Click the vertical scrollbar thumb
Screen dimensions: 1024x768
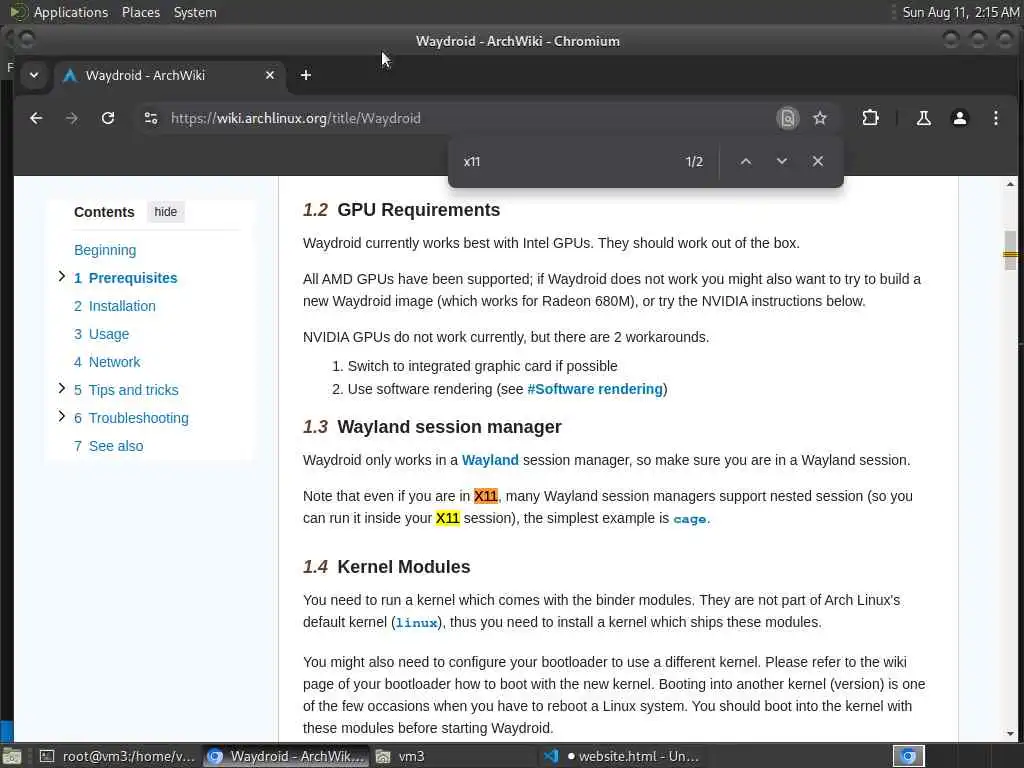pos(1010,250)
